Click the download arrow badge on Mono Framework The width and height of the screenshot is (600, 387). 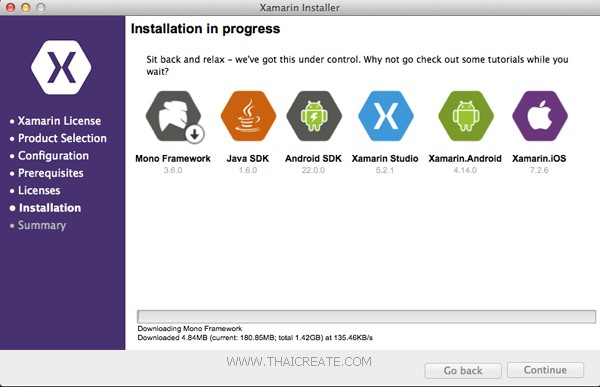(x=195, y=134)
